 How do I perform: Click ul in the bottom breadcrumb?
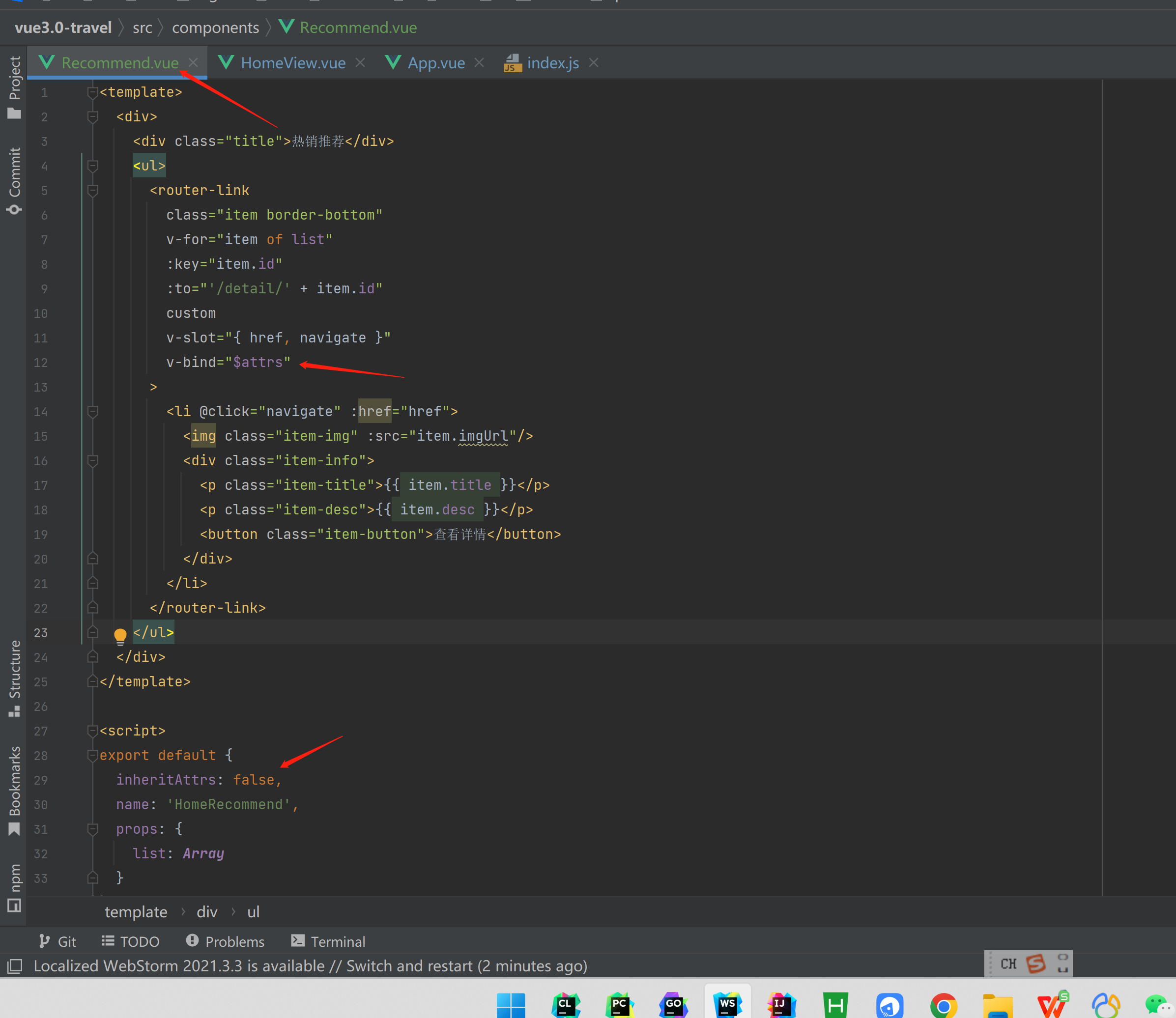[x=254, y=912]
